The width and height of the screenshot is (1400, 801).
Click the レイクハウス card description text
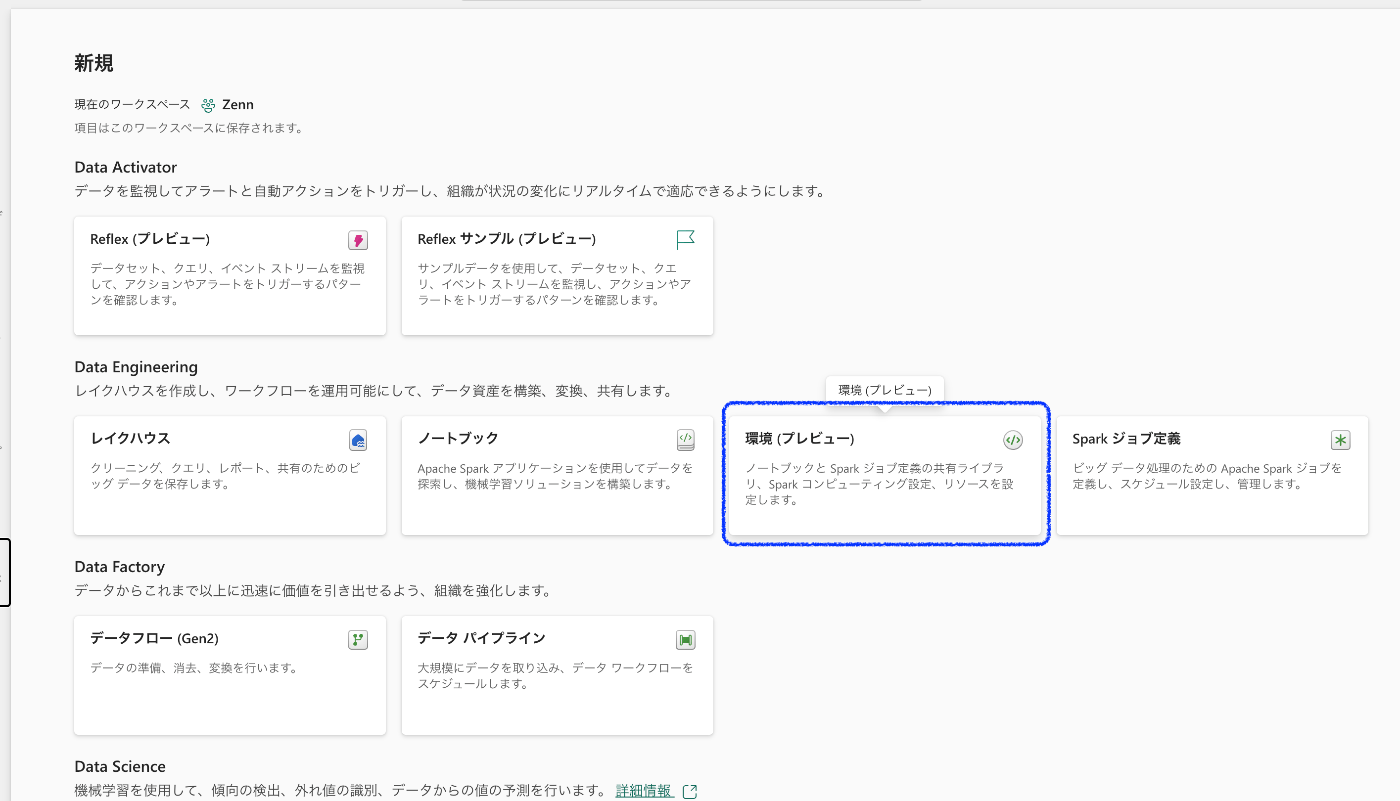224,476
